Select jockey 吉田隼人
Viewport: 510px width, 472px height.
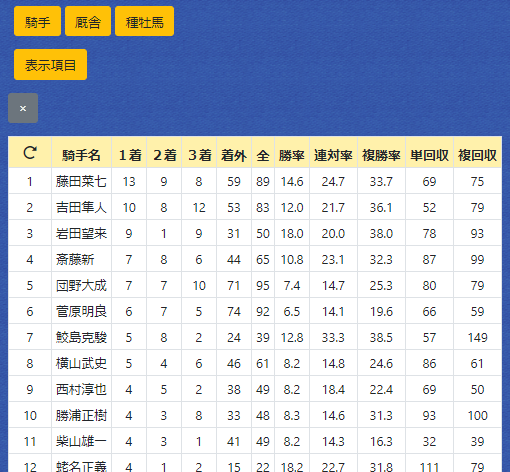click(81, 207)
